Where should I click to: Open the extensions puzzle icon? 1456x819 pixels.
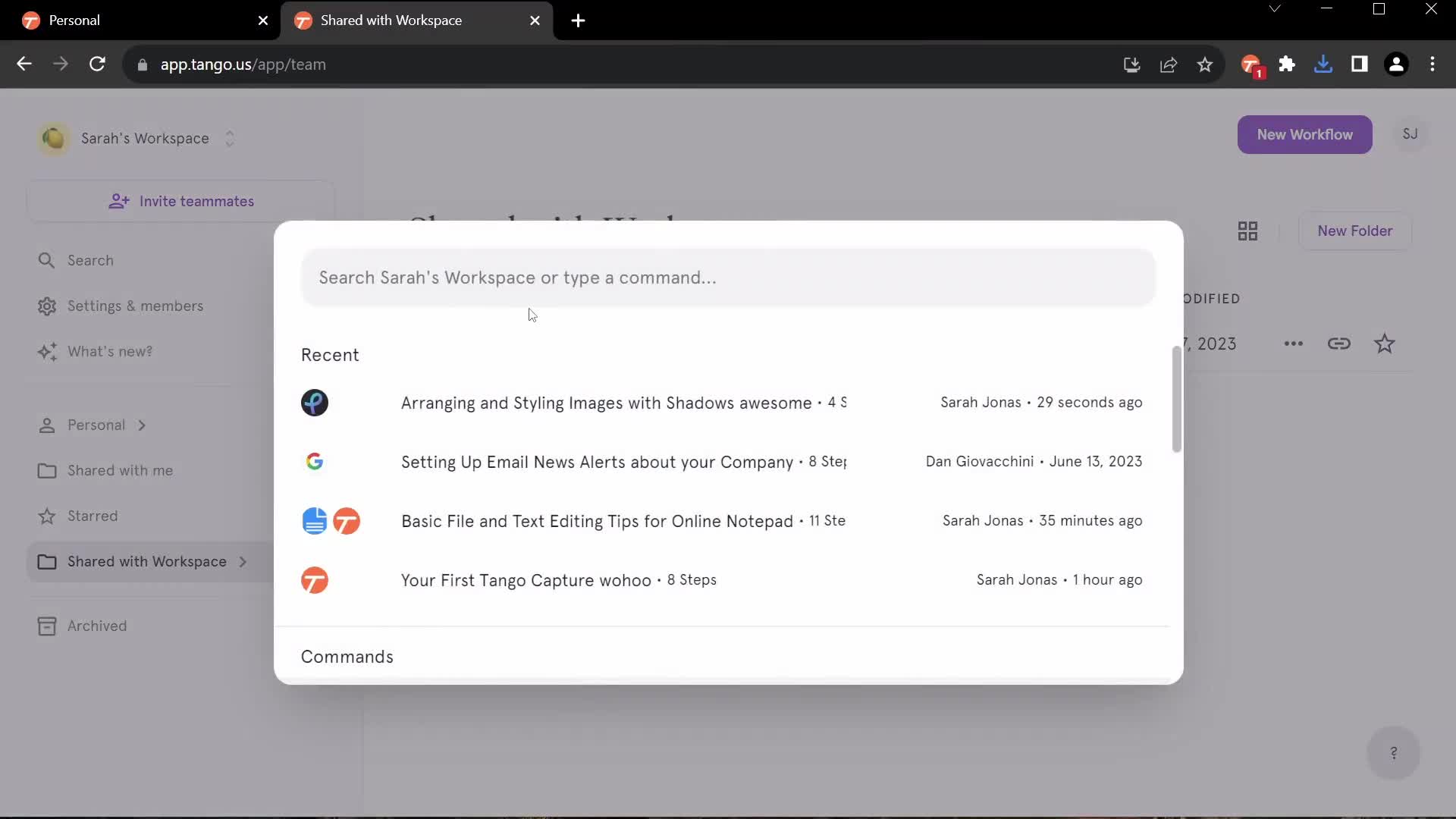1287,64
